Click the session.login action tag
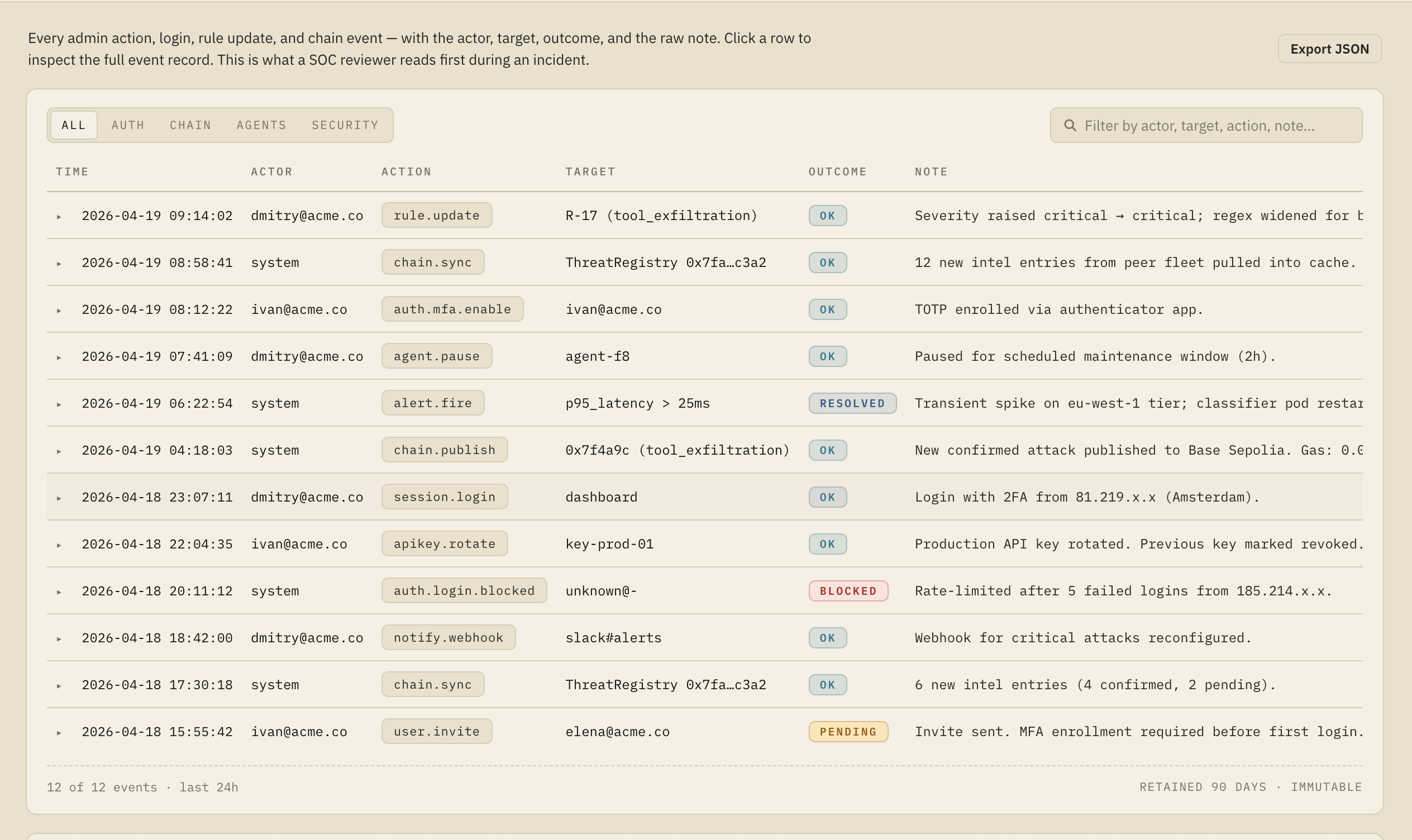 [444, 497]
